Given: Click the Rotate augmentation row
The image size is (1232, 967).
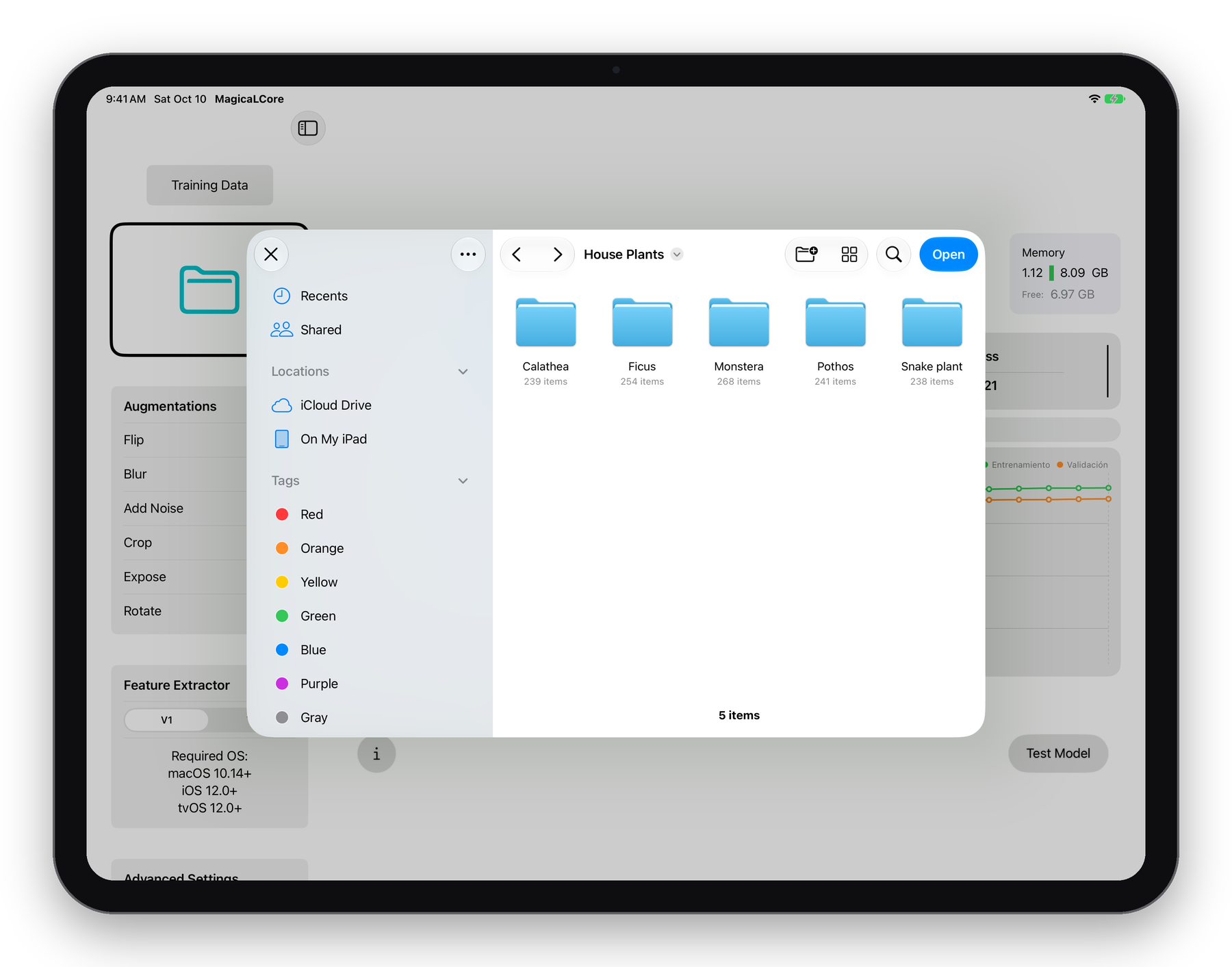Looking at the screenshot, I should pos(185,611).
